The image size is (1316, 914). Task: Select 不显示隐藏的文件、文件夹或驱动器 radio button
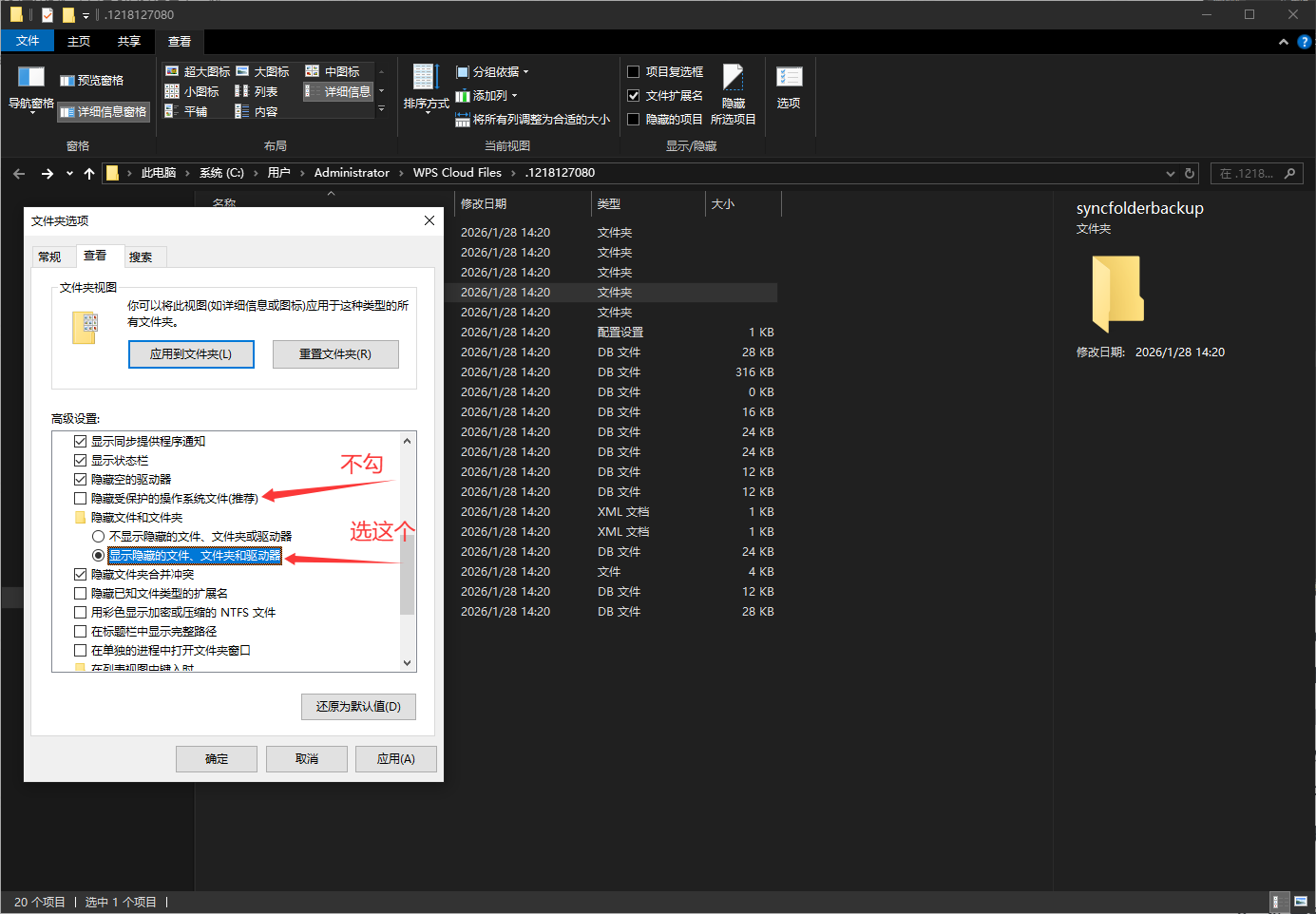(99, 537)
